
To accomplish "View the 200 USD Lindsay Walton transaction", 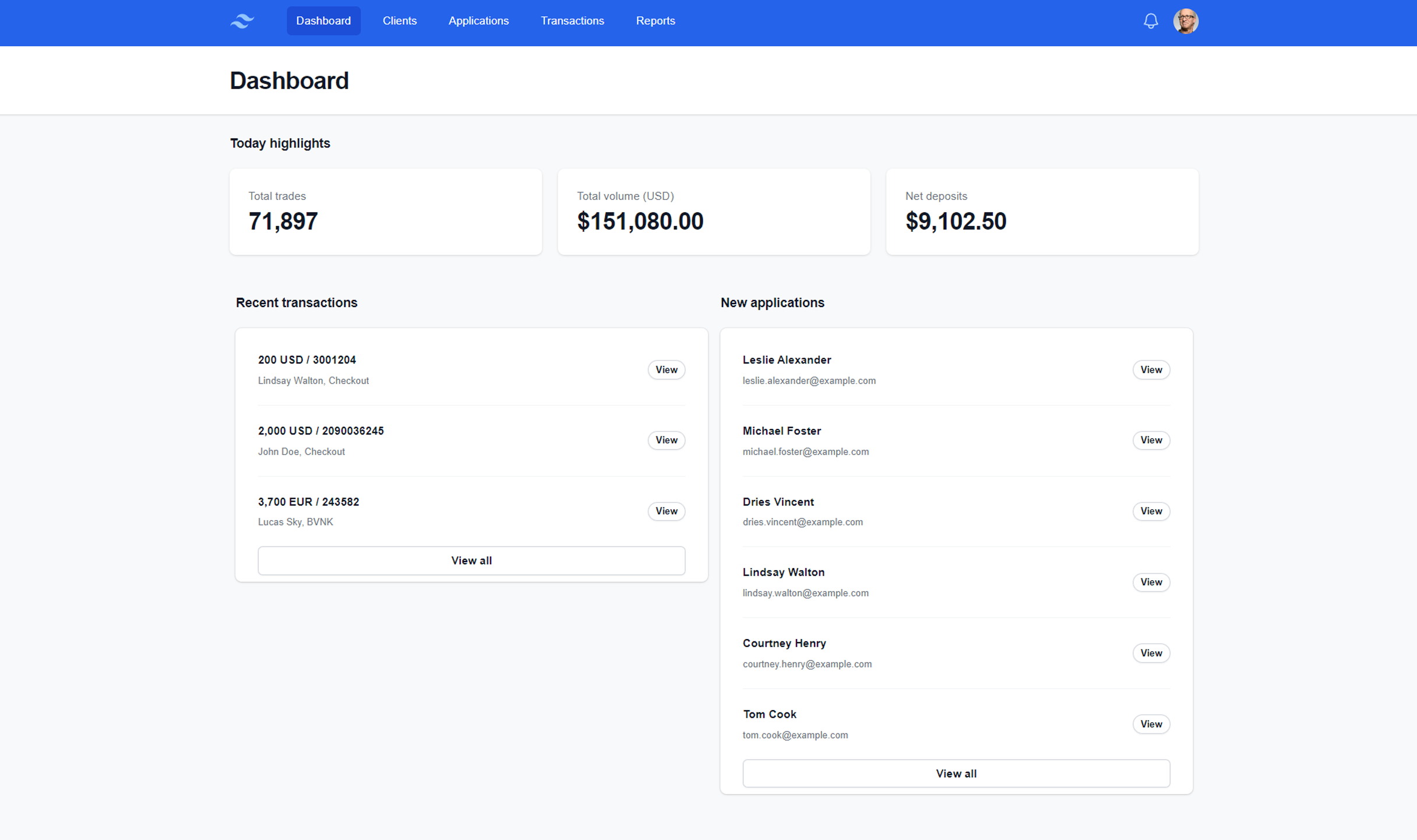I will click(x=666, y=369).
